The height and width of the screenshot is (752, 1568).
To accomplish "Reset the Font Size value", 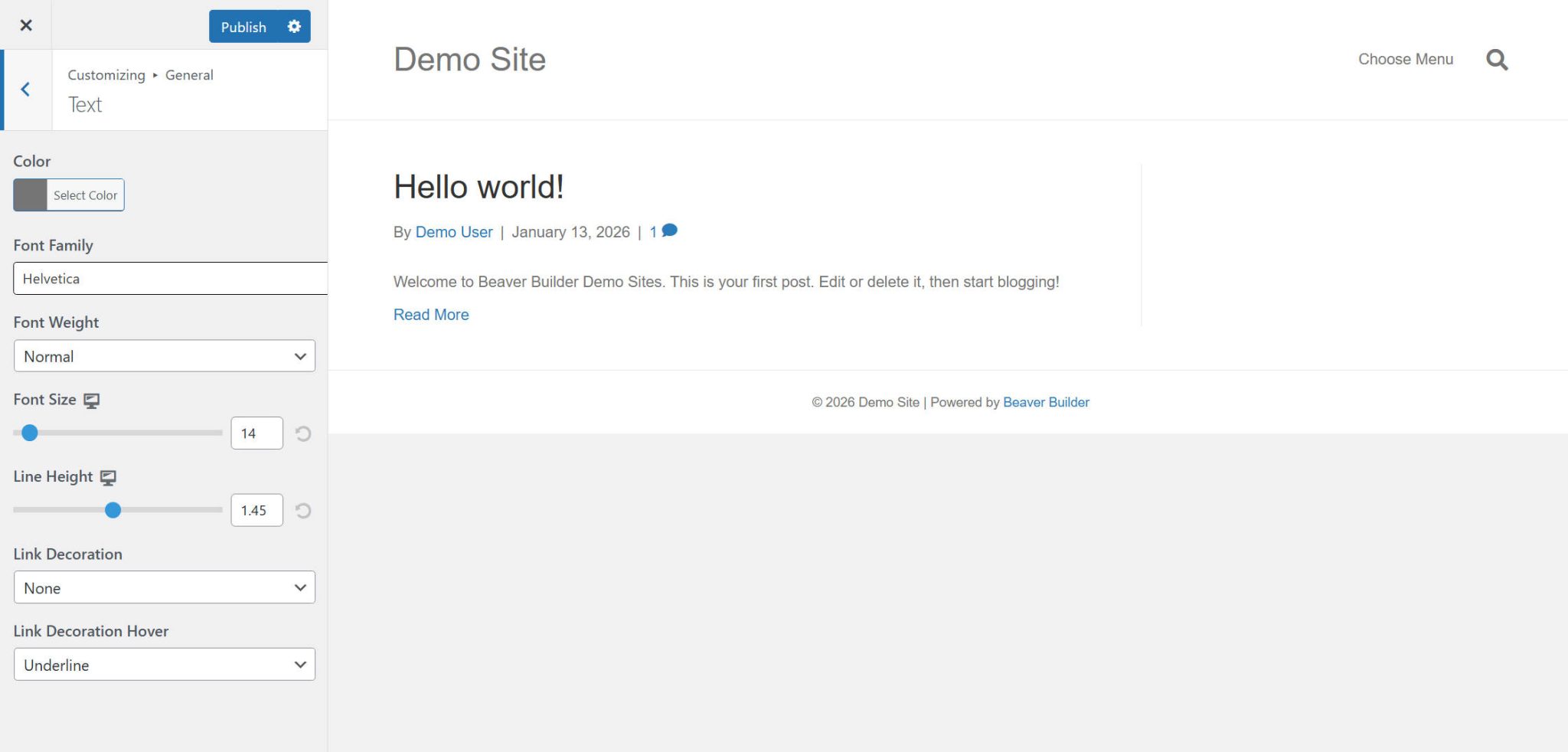I will (303, 433).
